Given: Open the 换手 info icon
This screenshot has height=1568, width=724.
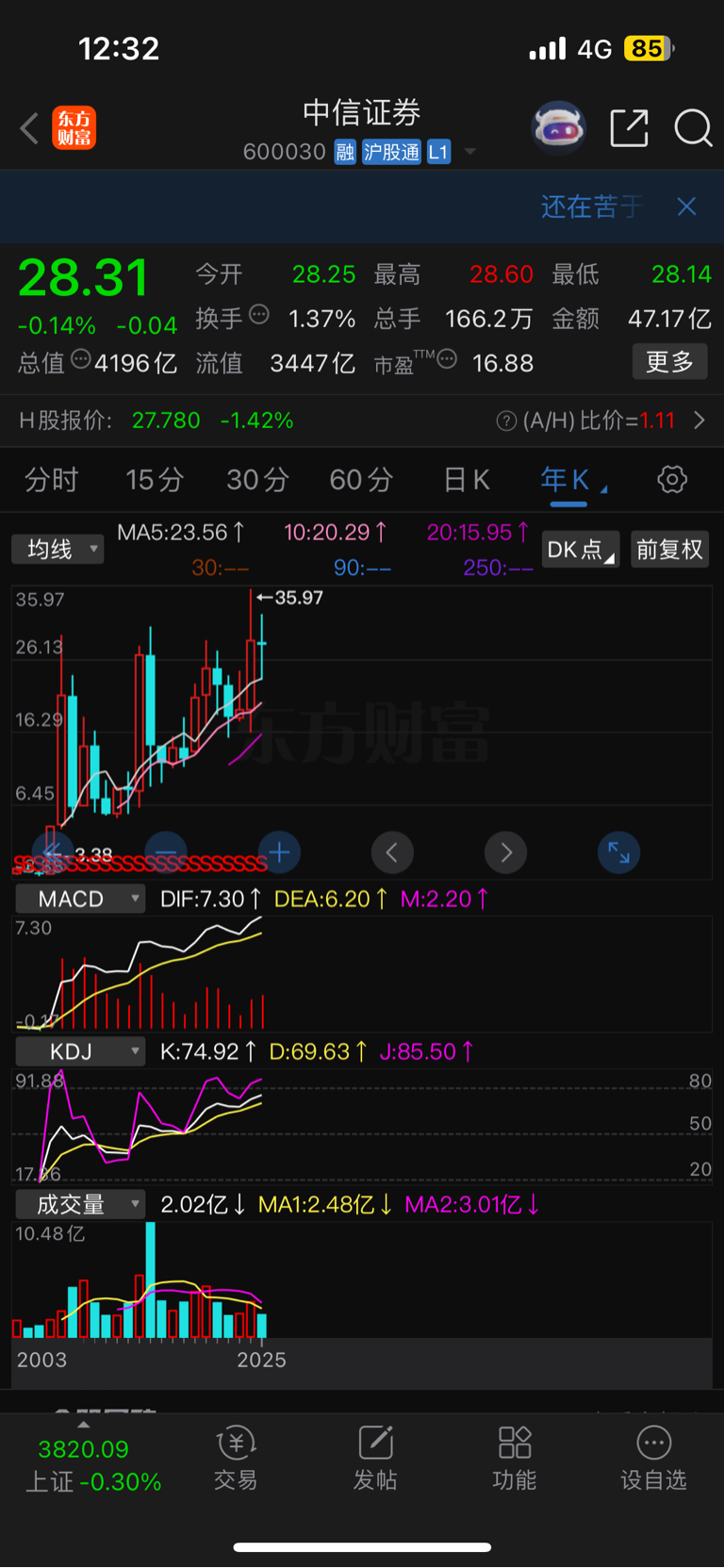Looking at the screenshot, I should 258,315.
